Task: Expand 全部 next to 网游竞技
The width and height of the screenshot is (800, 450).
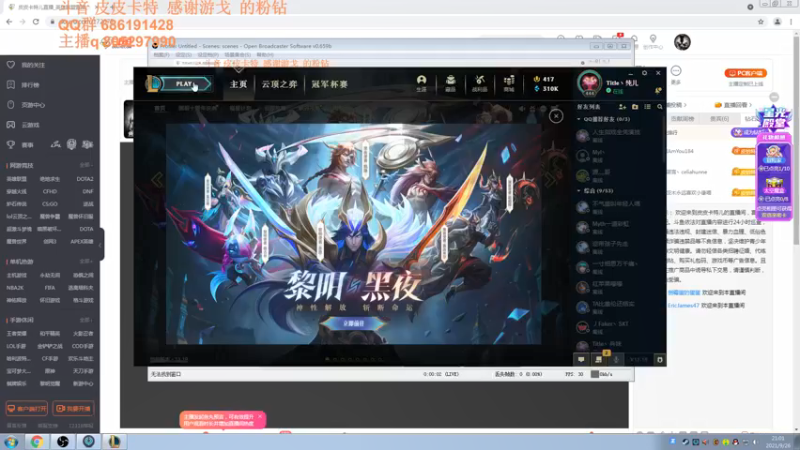Action: (x=85, y=165)
